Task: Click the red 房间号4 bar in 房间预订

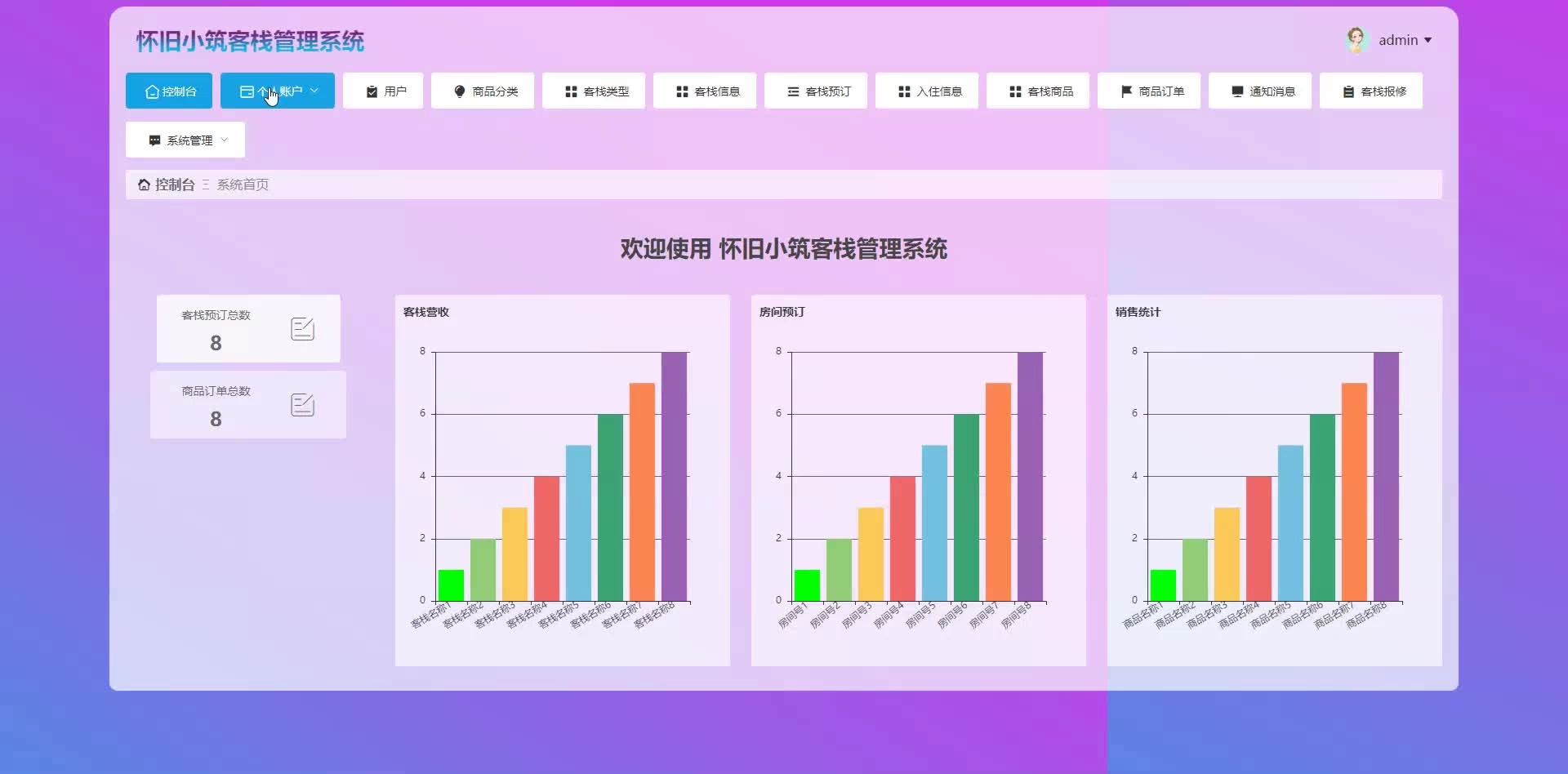Action: point(902,539)
